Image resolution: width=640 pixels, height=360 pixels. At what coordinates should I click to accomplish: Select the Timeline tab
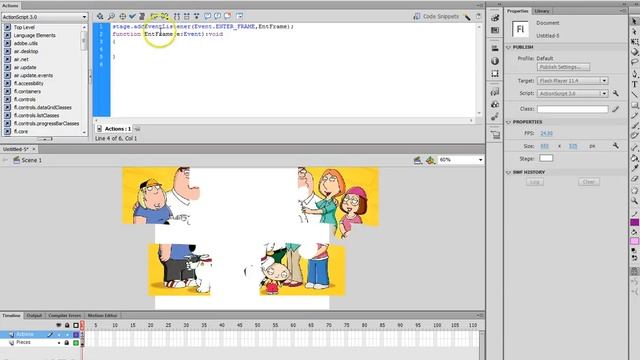(x=11, y=316)
